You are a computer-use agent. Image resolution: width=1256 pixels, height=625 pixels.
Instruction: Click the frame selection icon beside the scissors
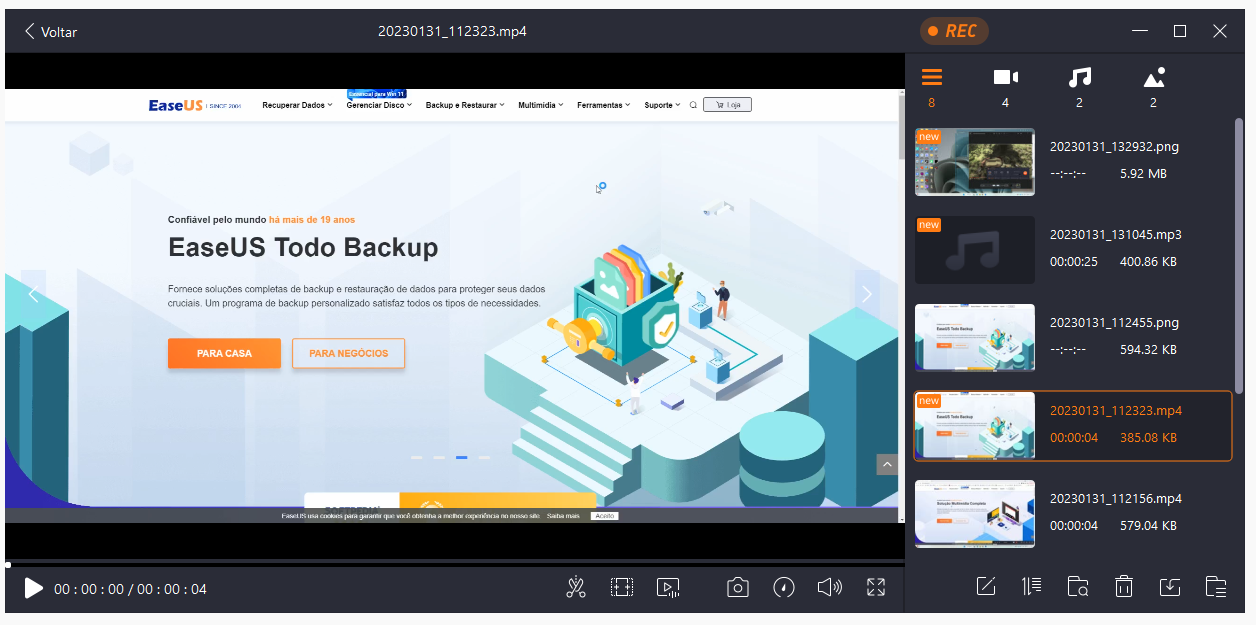[x=622, y=588]
